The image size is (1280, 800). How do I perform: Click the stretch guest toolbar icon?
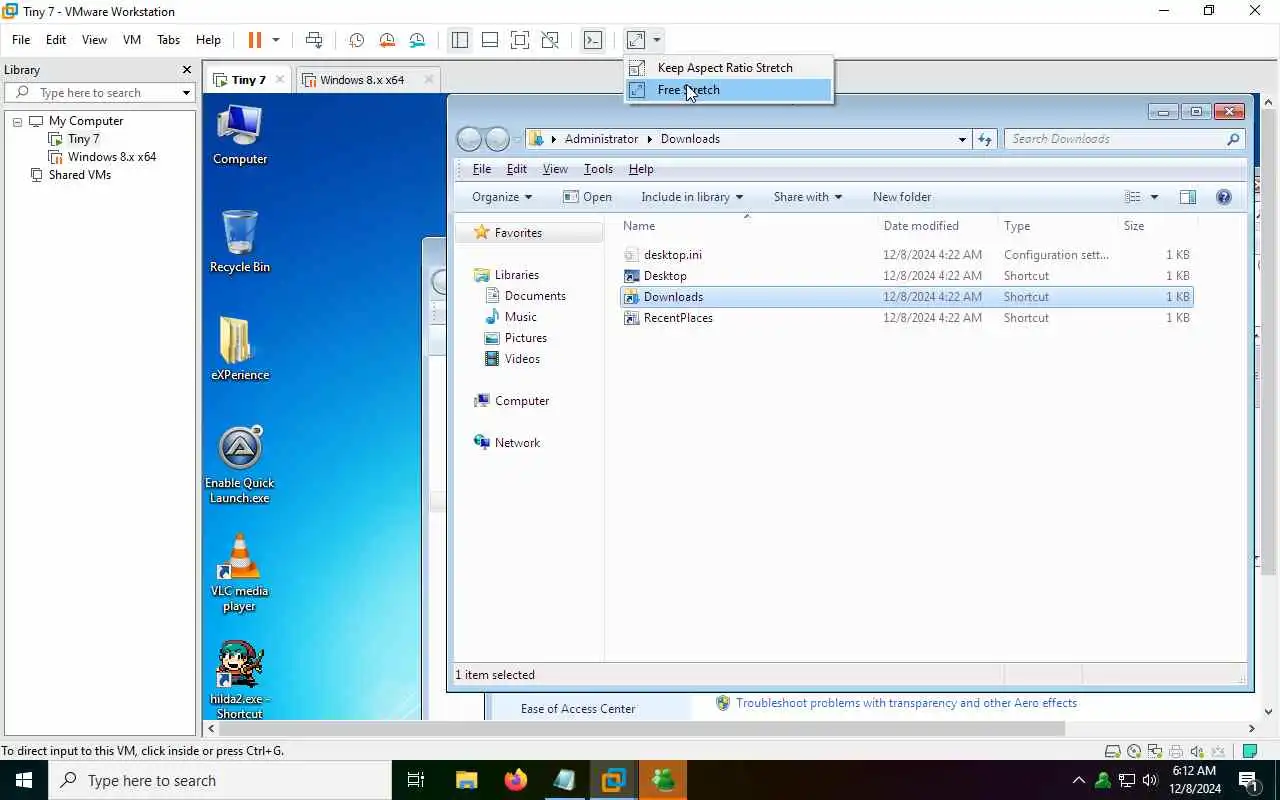pos(636,40)
